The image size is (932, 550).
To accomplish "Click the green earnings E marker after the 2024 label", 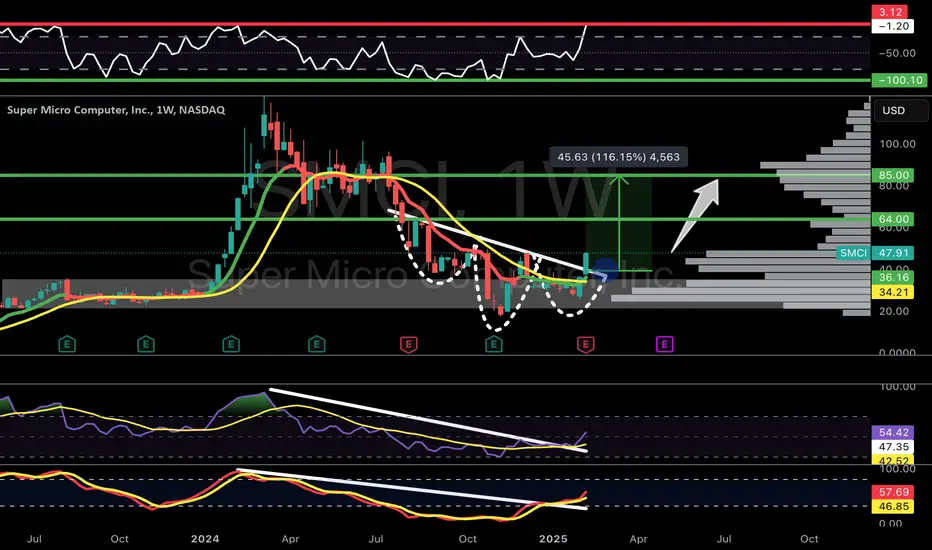I will pyautogui.click(x=231, y=344).
